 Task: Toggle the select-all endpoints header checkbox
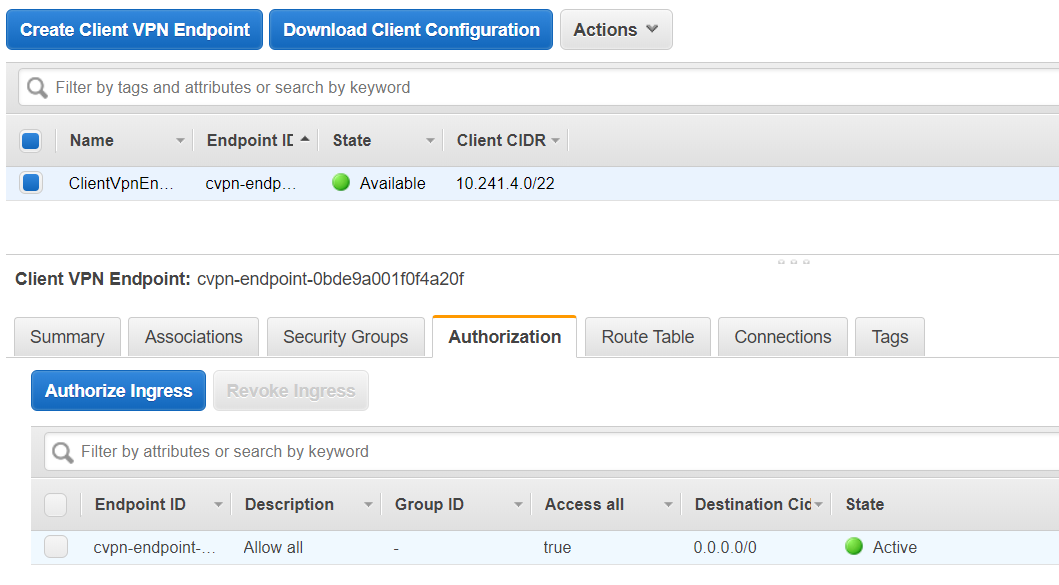click(x=31, y=141)
